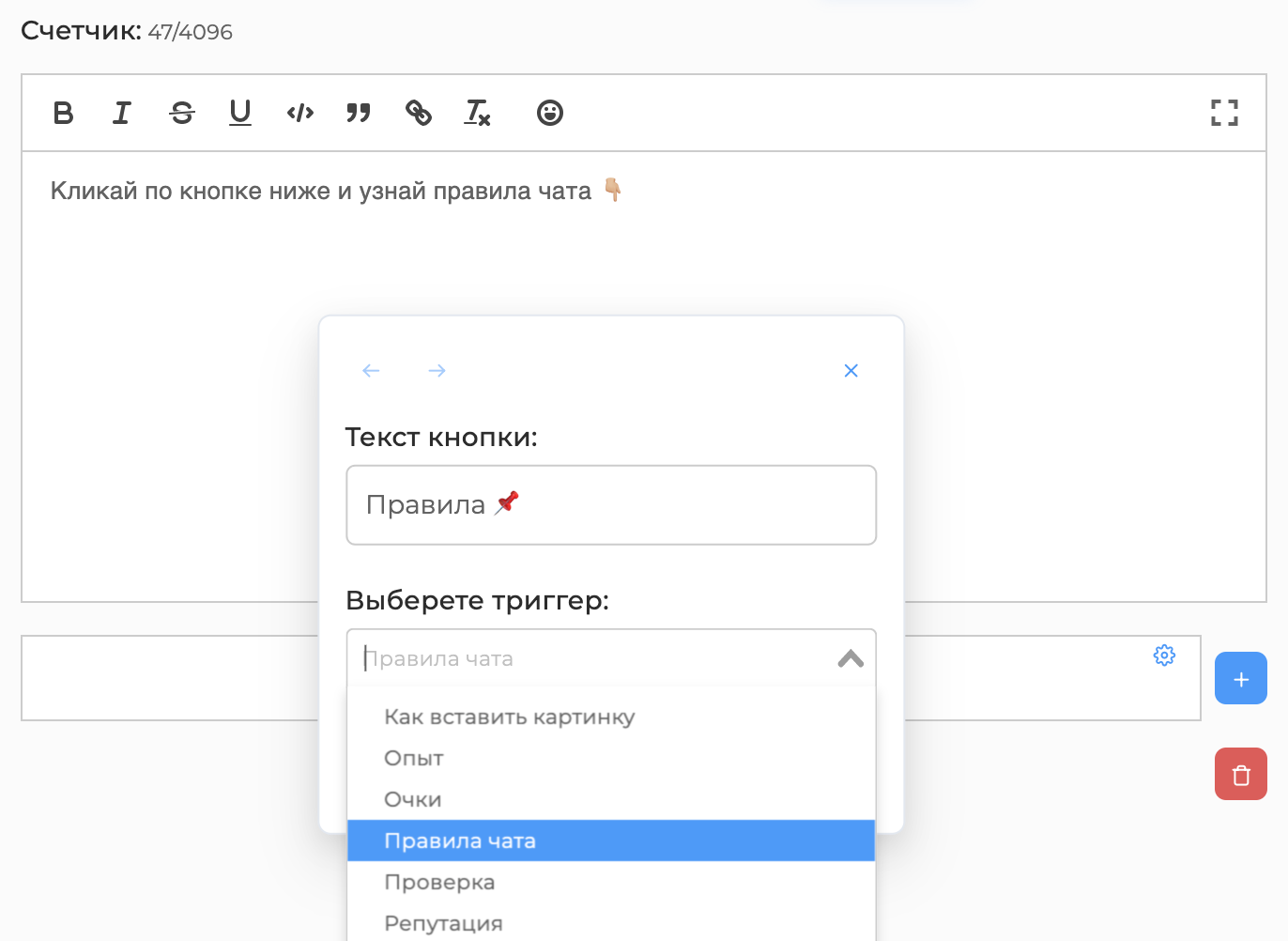The height and width of the screenshot is (941, 1288).
Task: Apply italic formatting
Action: click(122, 113)
